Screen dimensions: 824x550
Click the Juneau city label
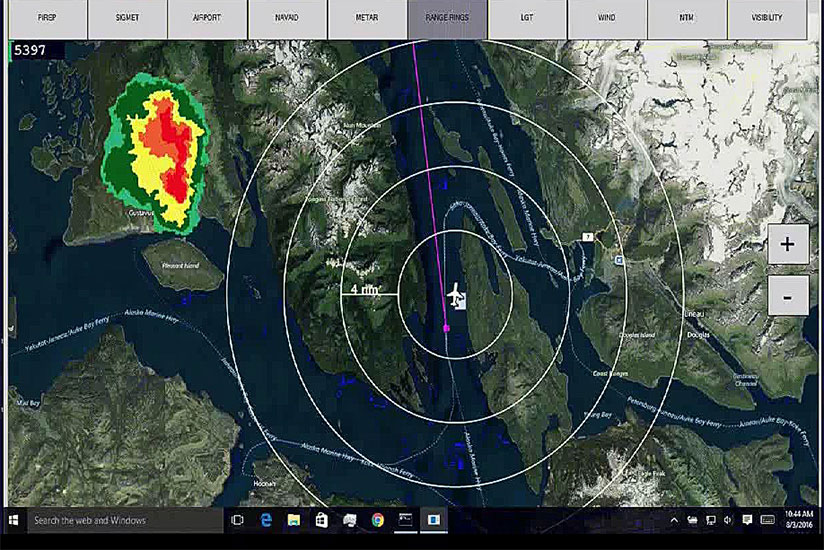(x=694, y=314)
